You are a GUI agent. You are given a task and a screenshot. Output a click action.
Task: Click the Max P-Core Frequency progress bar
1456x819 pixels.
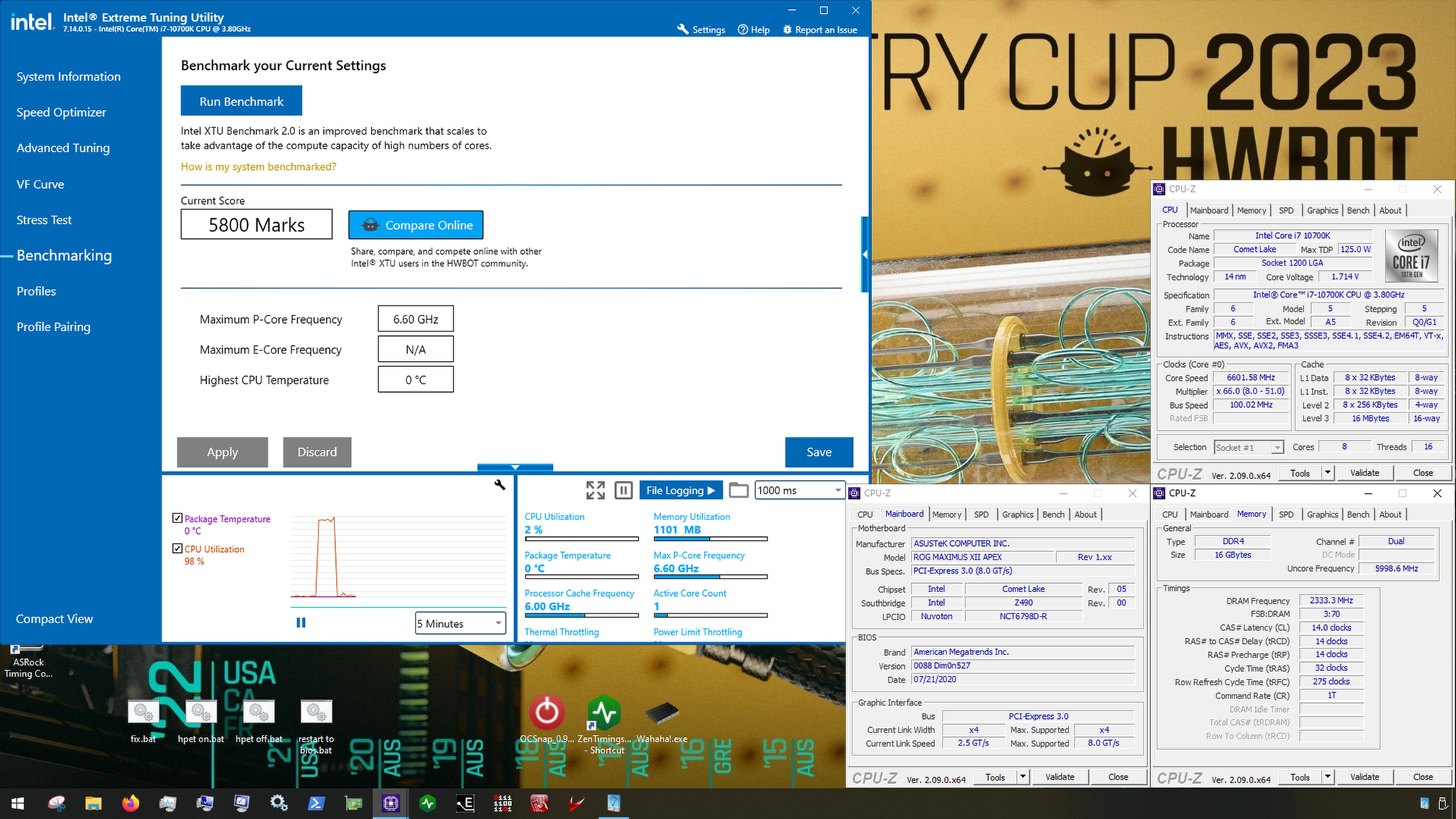tap(711, 577)
